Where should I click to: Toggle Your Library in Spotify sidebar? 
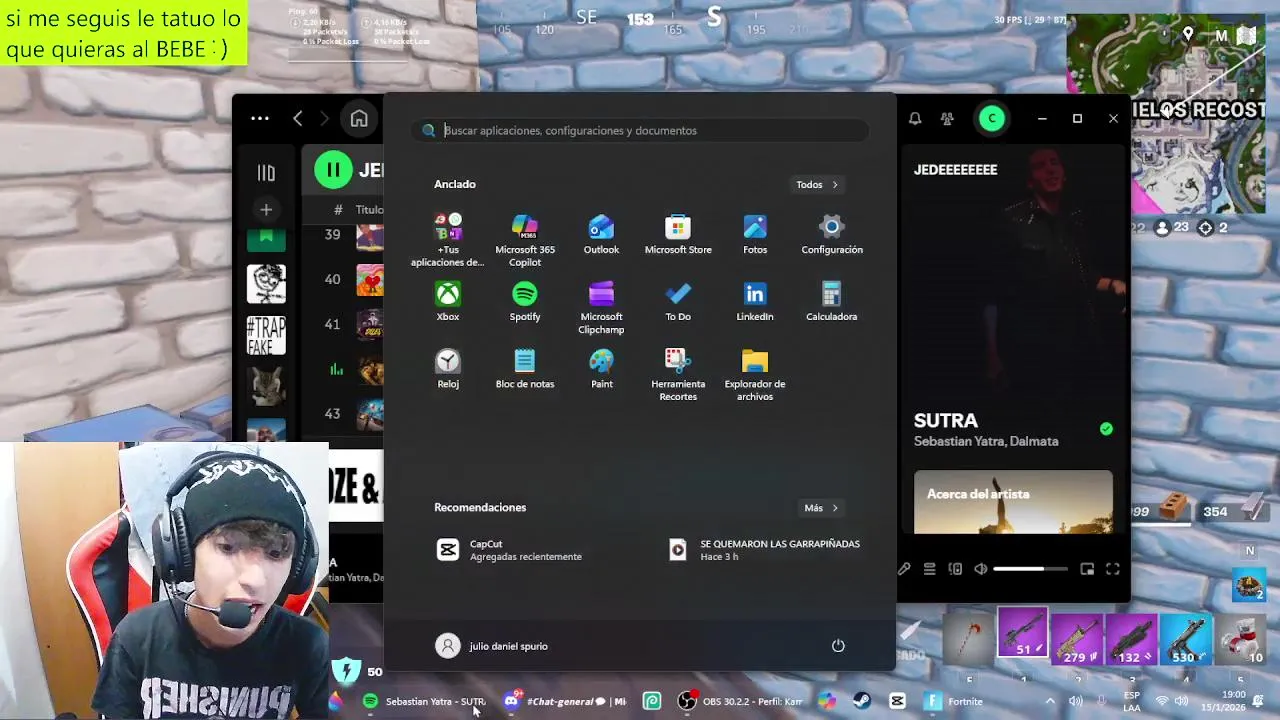(x=266, y=173)
